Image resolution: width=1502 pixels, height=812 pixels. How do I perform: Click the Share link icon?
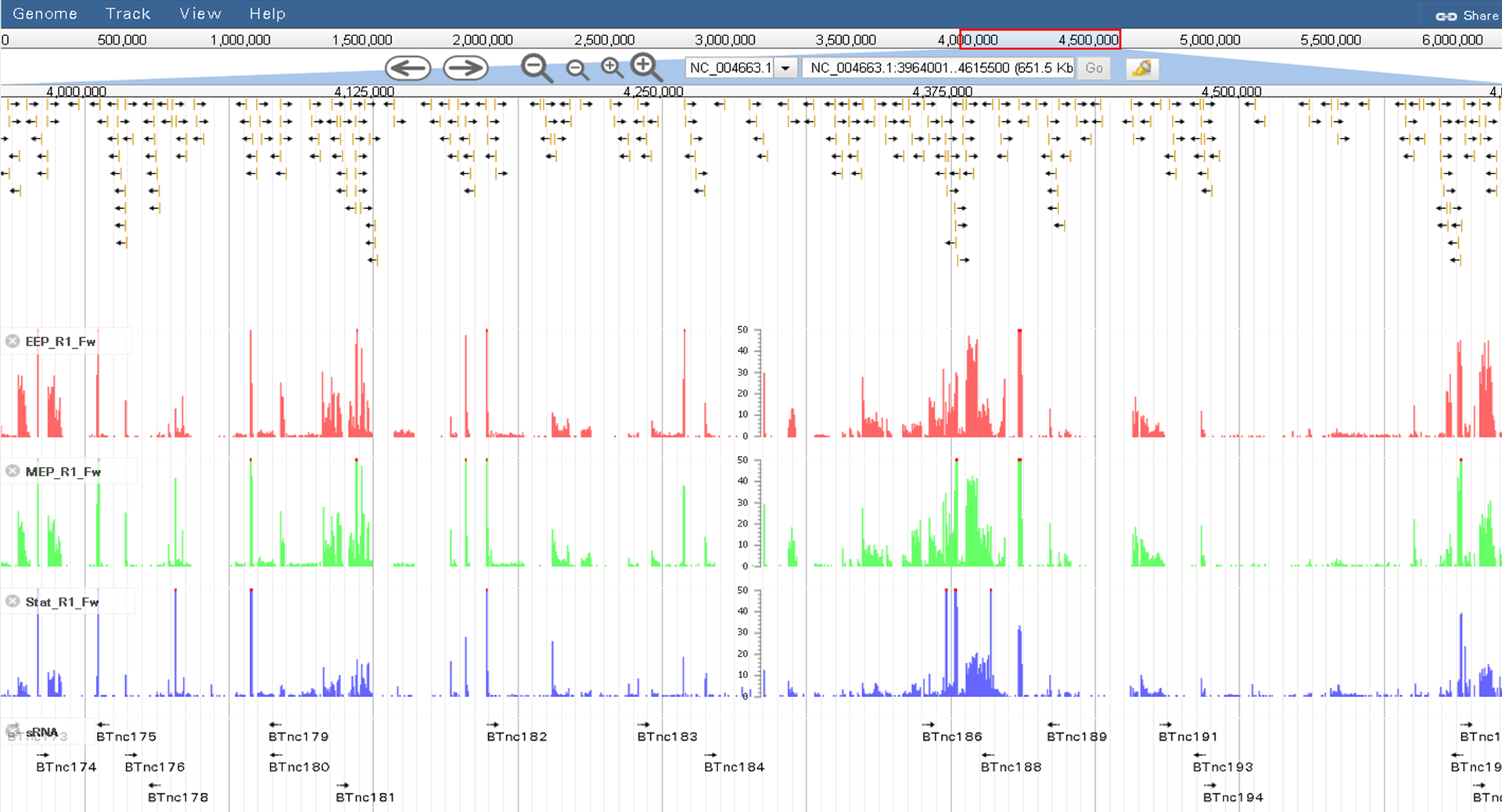click(x=1446, y=16)
